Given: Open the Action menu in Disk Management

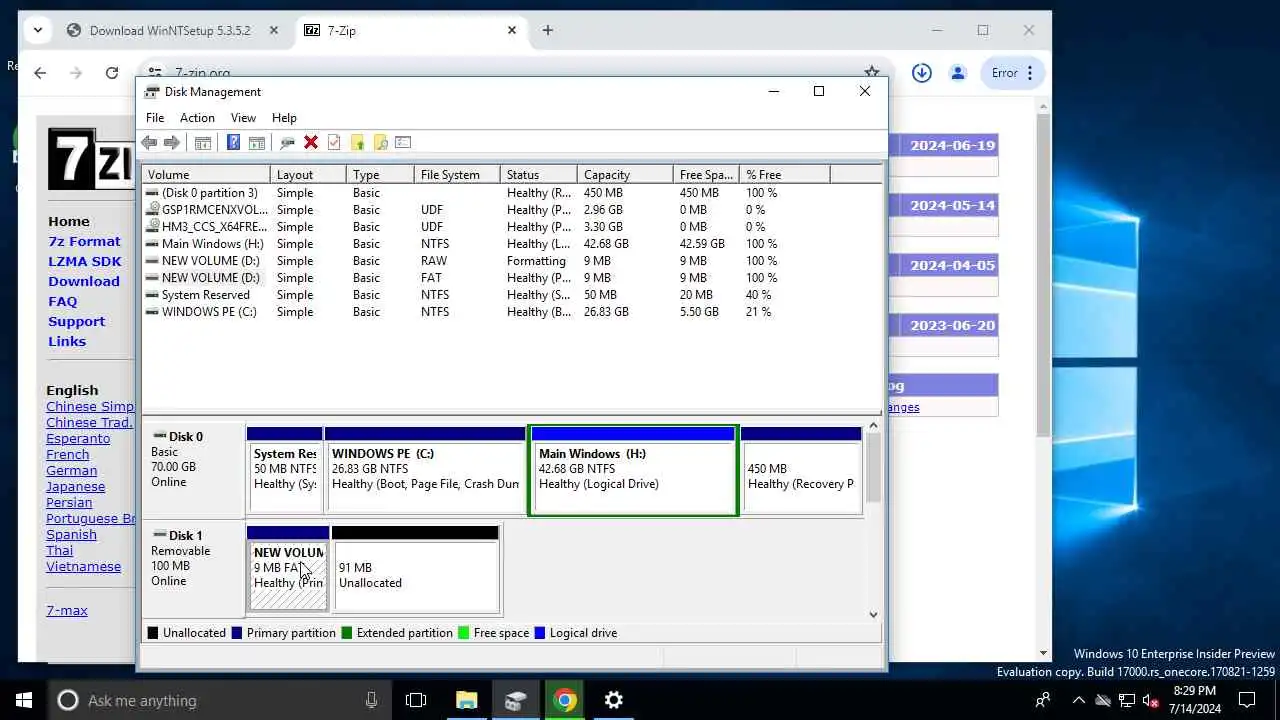Looking at the screenshot, I should [x=197, y=118].
